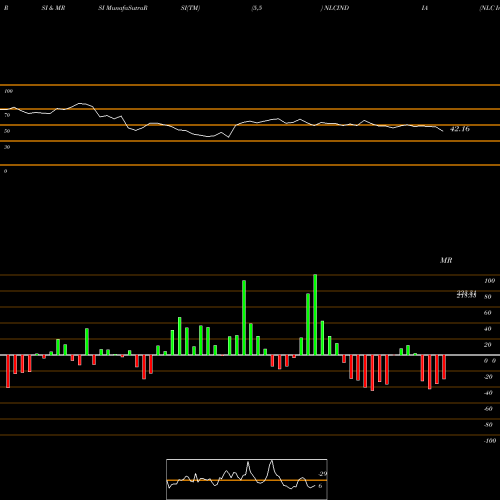Click the header text ') NLCIND'
The image size is (500, 500).
[x=335, y=8]
